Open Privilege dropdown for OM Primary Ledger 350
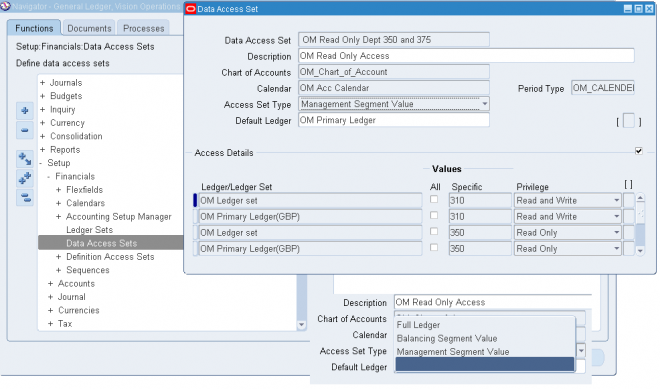 click(x=616, y=248)
